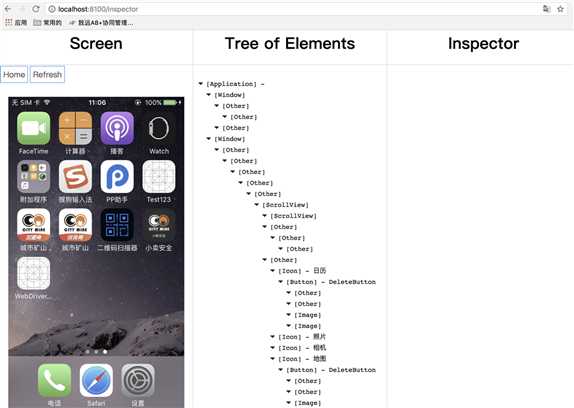Tap the purple Podcasts app icon
The width and height of the screenshot is (574, 408).
117,128
